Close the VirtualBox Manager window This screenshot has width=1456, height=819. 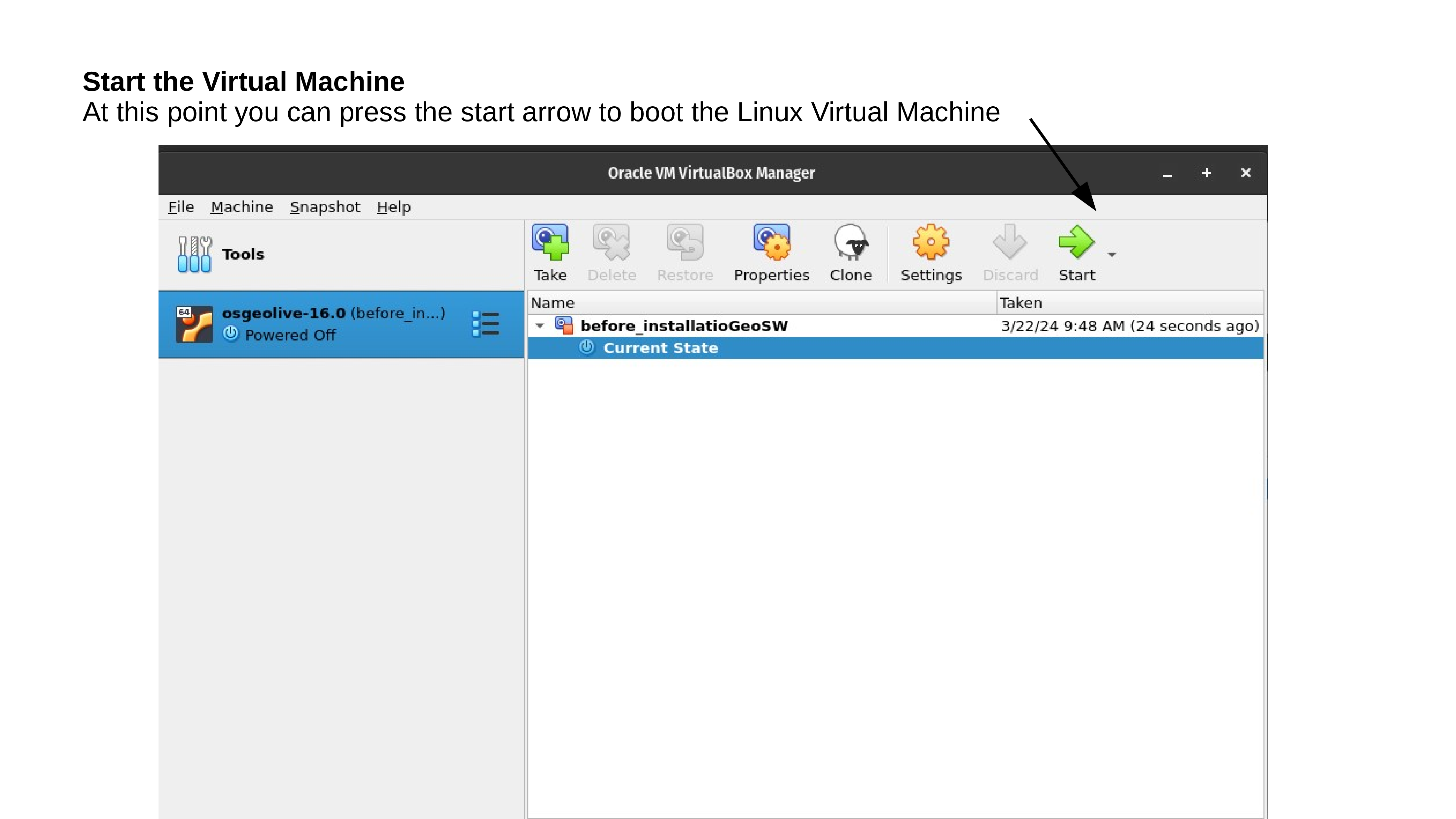tap(1246, 173)
